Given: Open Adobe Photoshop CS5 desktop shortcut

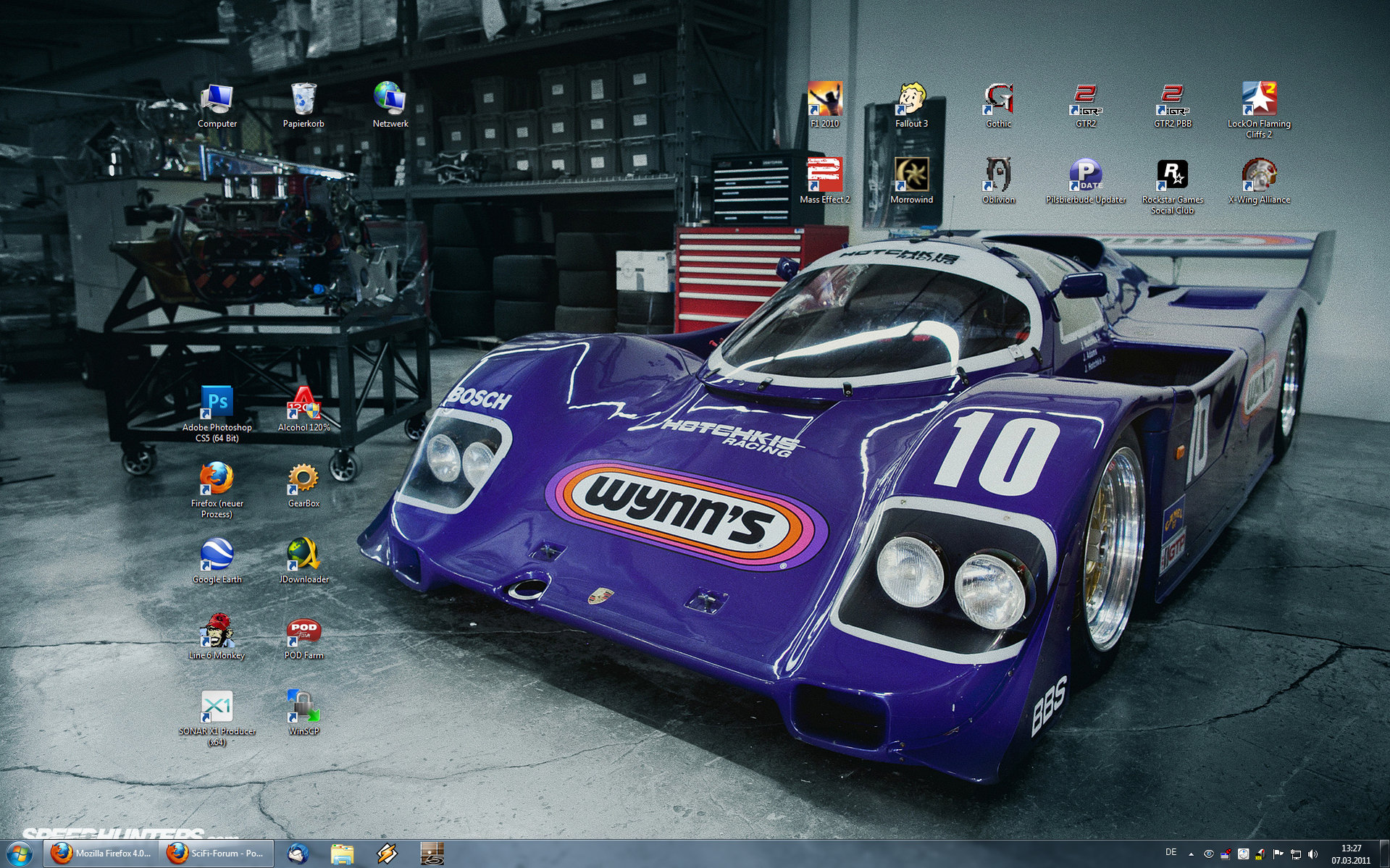Looking at the screenshot, I should pos(217,403).
